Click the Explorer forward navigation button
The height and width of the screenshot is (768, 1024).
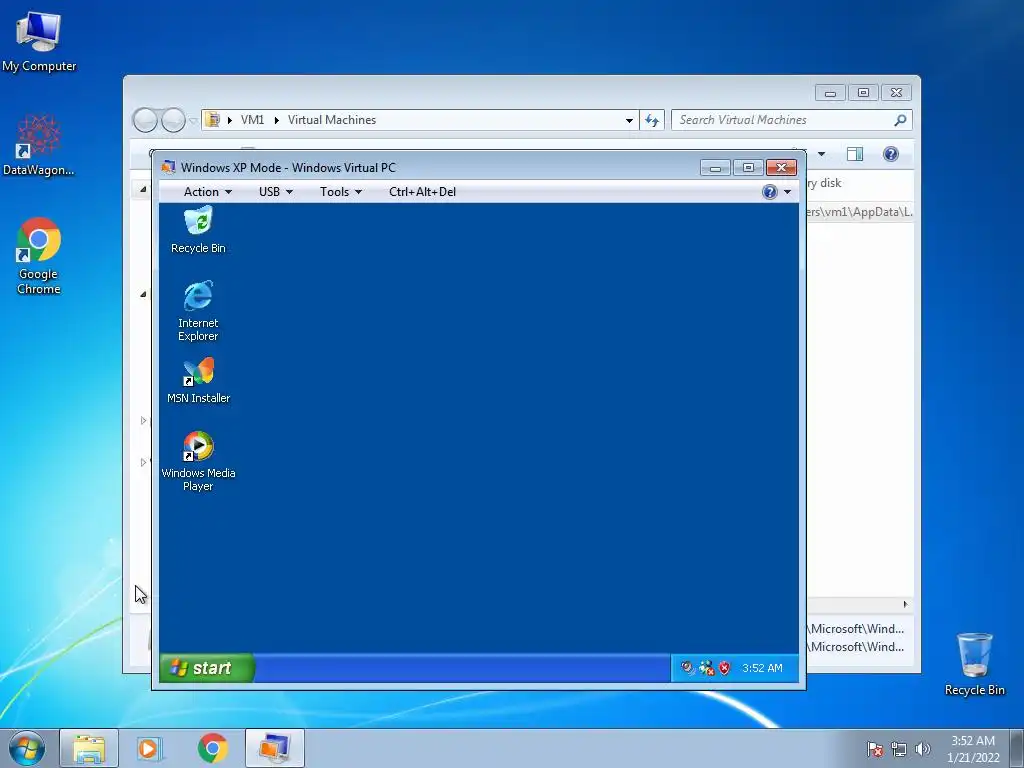click(173, 120)
